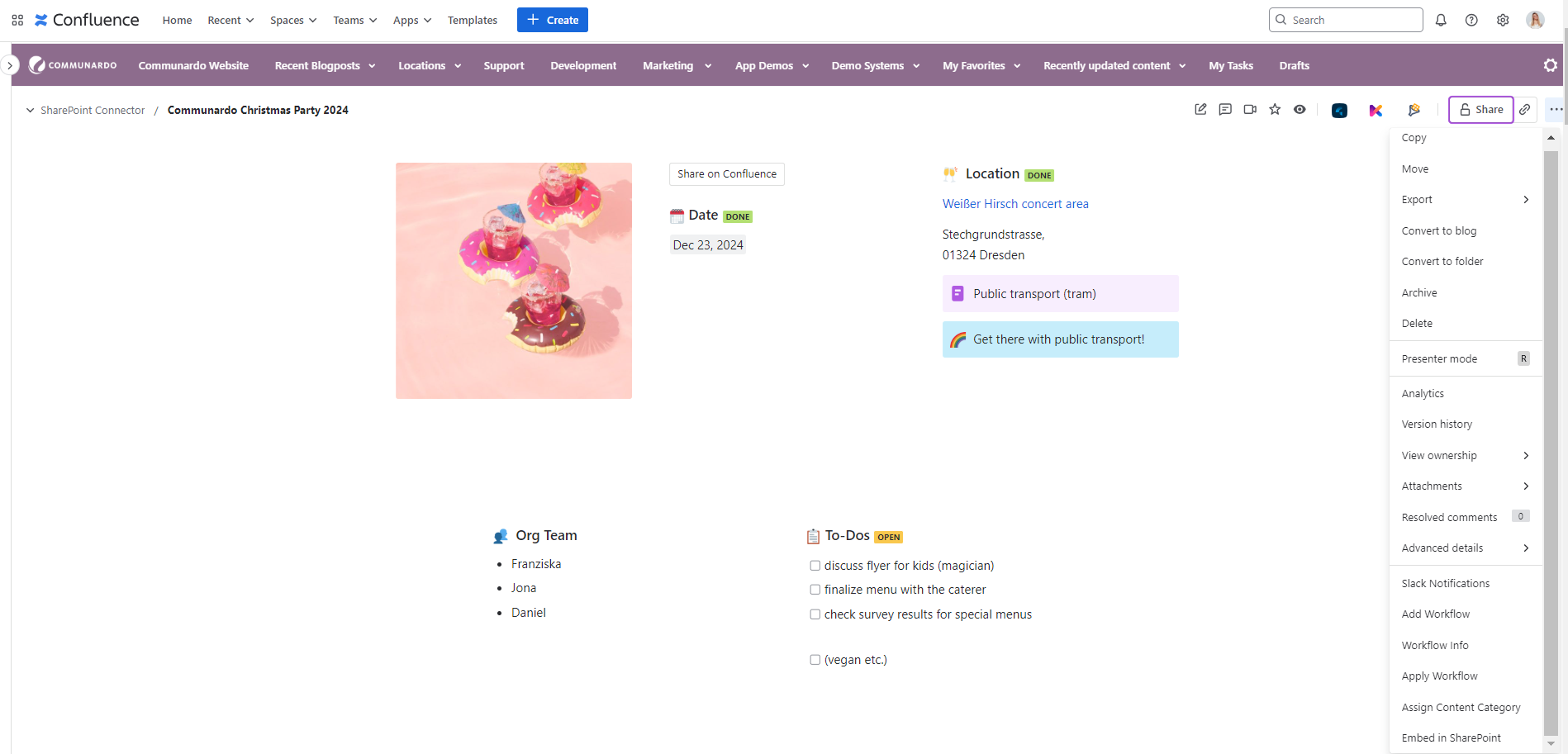Viewport: 1568px width, 754px height.
Task: Click the watch page eye icon
Action: click(x=1300, y=110)
